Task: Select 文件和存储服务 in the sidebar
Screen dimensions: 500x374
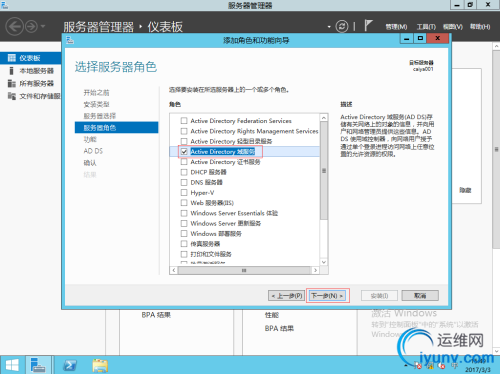Action: tap(40, 96)
